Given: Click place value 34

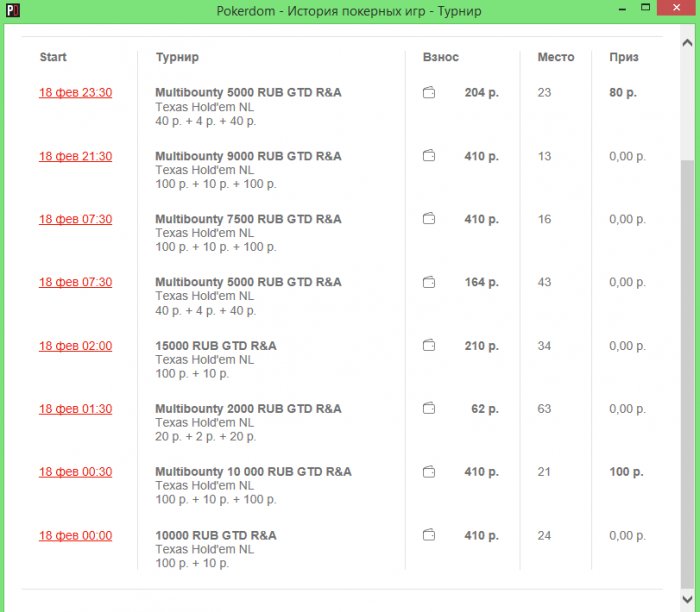Looking at the screenshot, I should (544, 346).
